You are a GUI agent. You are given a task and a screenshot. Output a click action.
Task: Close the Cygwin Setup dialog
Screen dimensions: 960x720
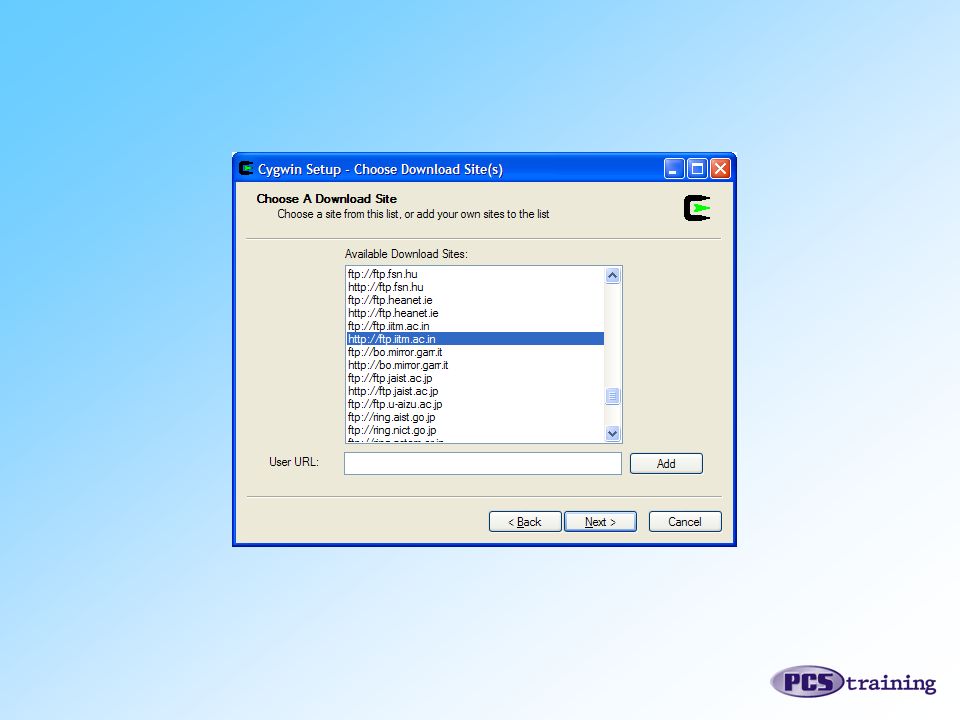[720, 168]
